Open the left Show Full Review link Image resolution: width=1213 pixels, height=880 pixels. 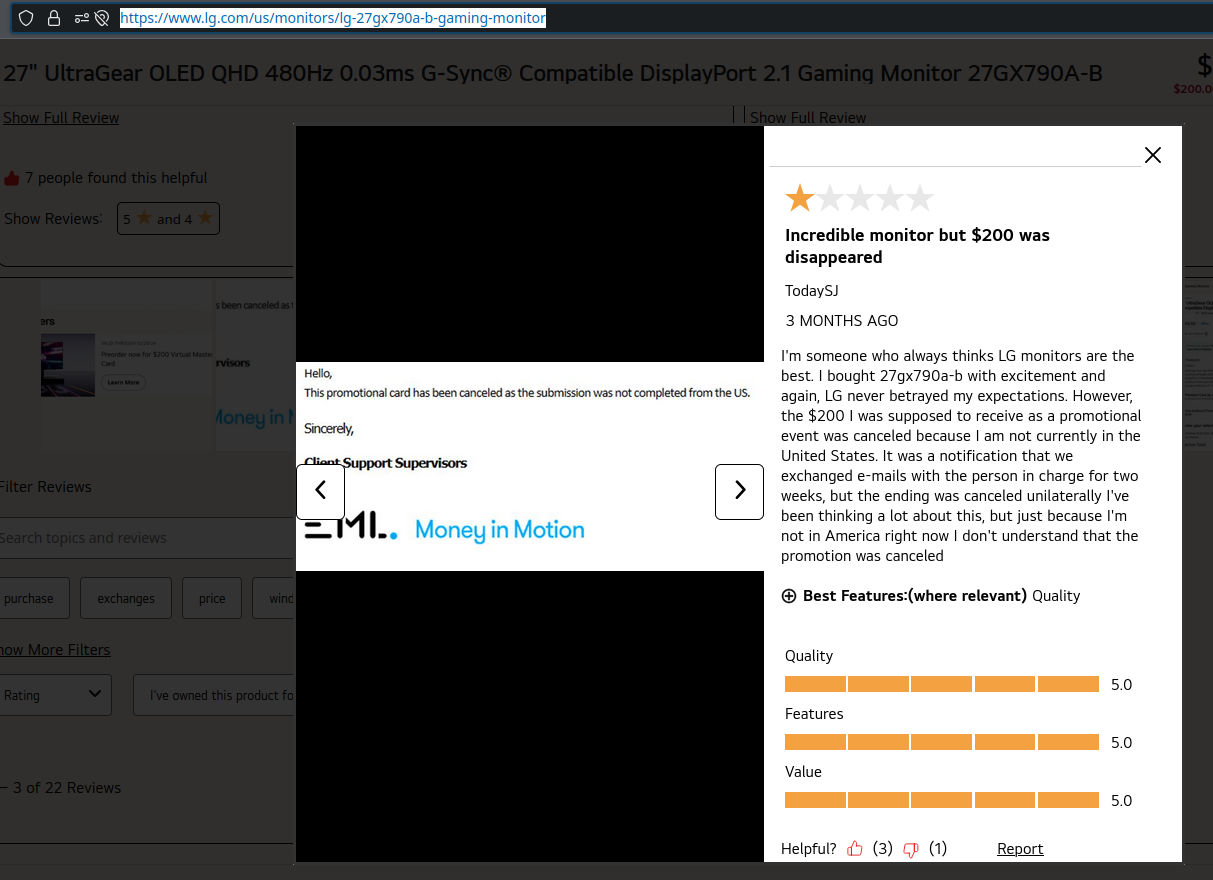(61, 118)
